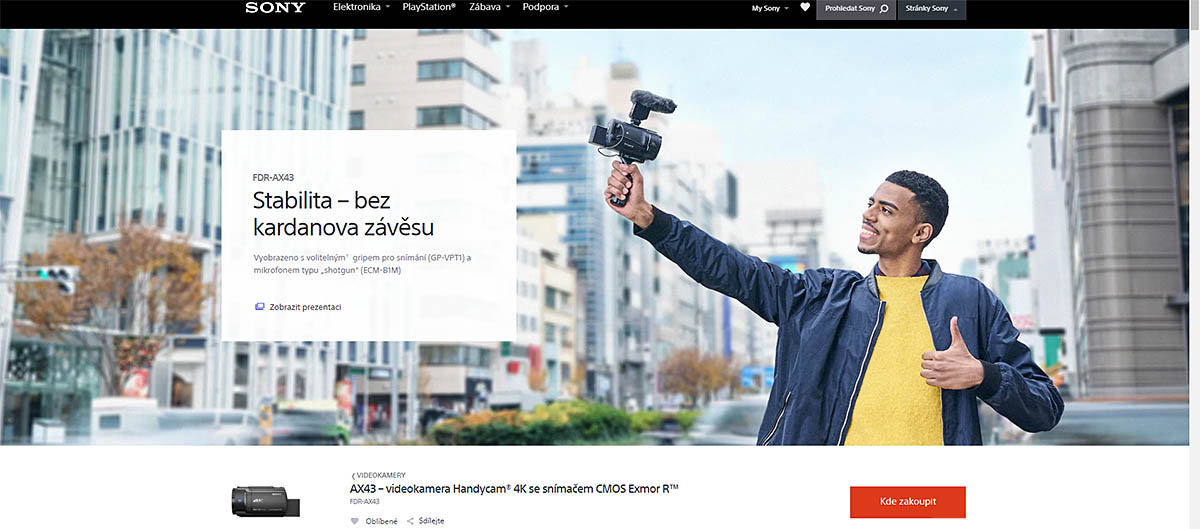The image size is (1200, 529).
Task: Expand the Stránky Sony dropdown
Action: (932, 9)
